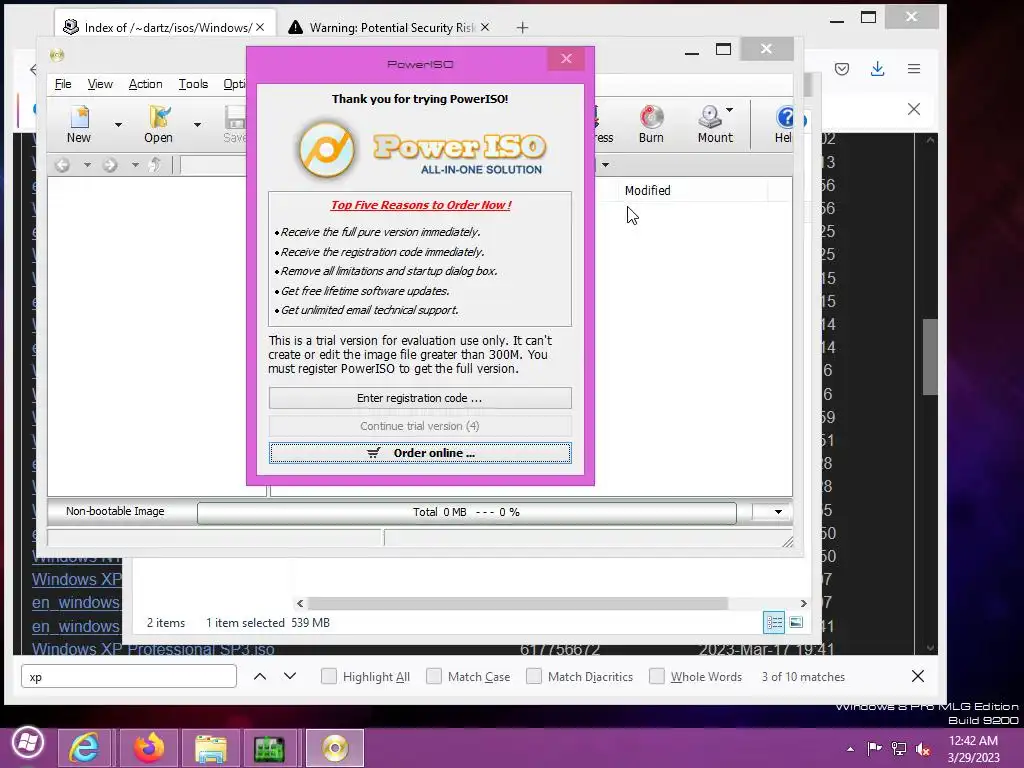Open PowerISO Help icon

point(784,124)
